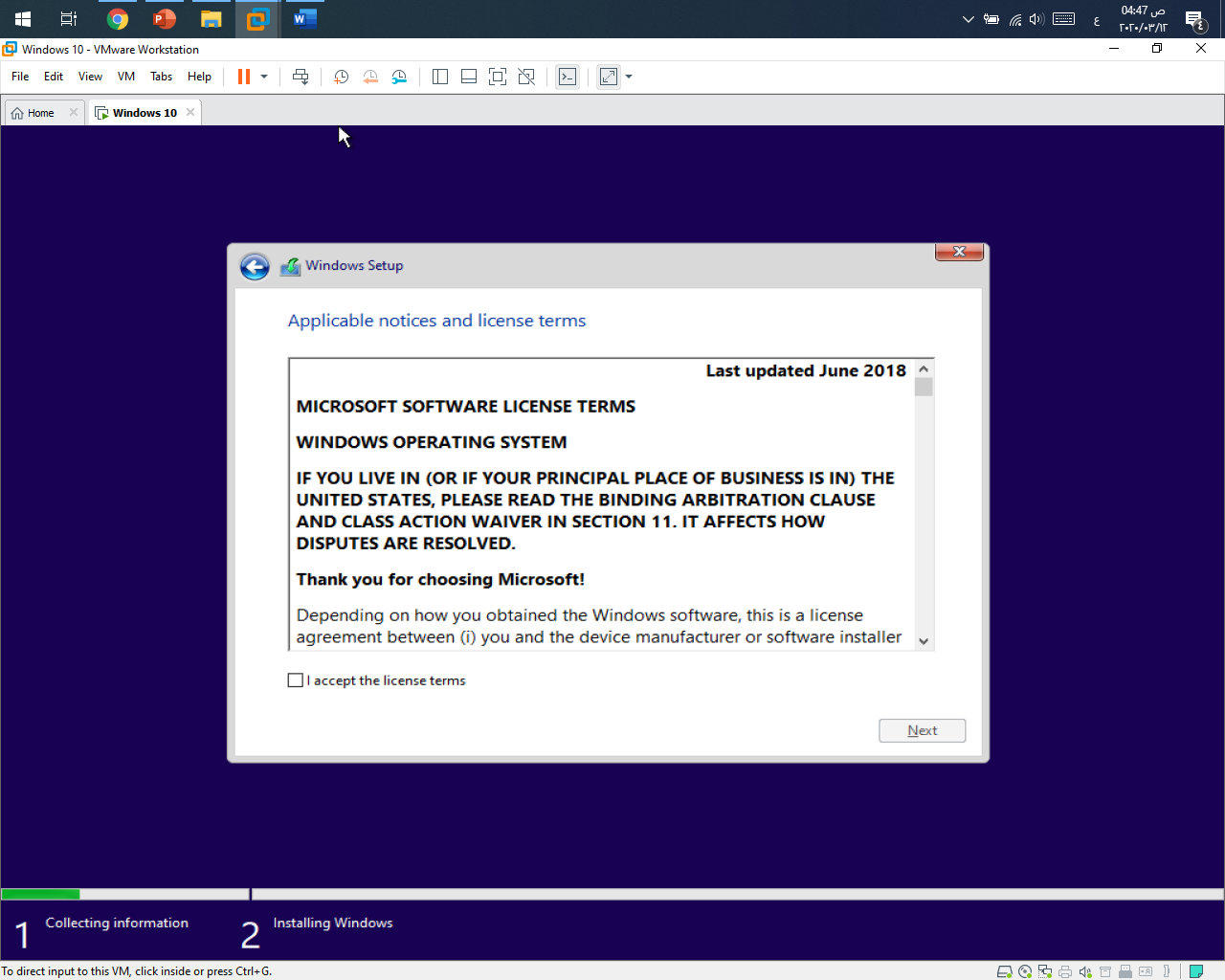Click the hard disk status icon

point(1004,971)
